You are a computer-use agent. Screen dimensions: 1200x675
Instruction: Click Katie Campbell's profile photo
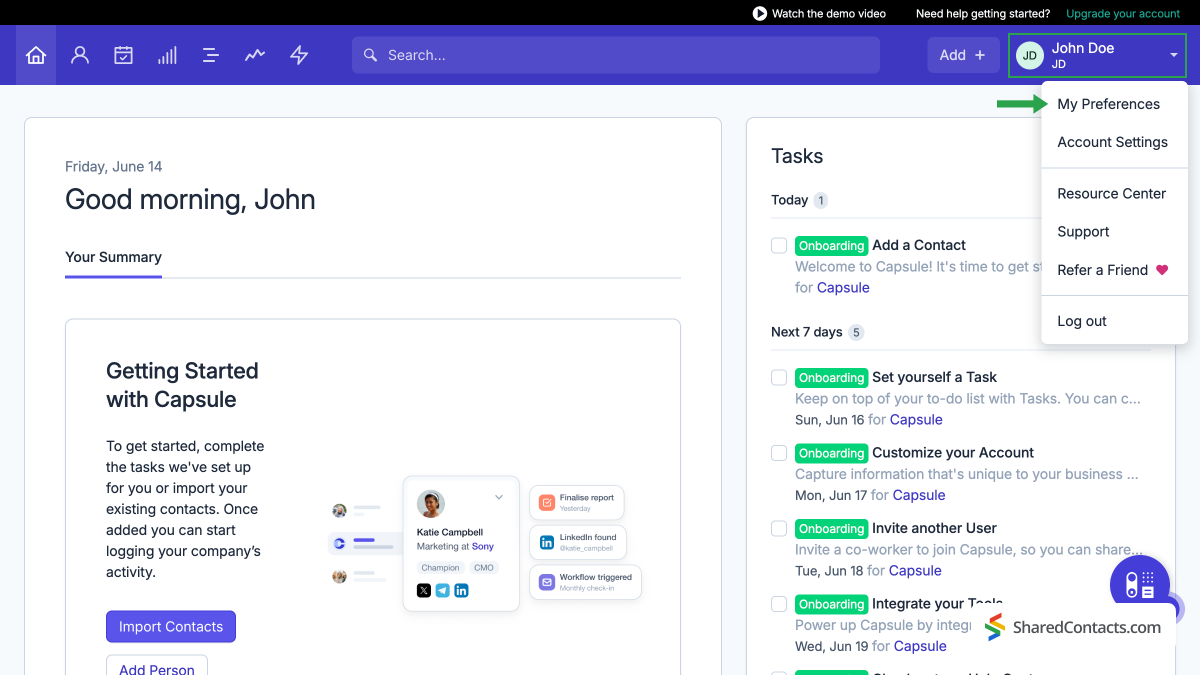431,503
